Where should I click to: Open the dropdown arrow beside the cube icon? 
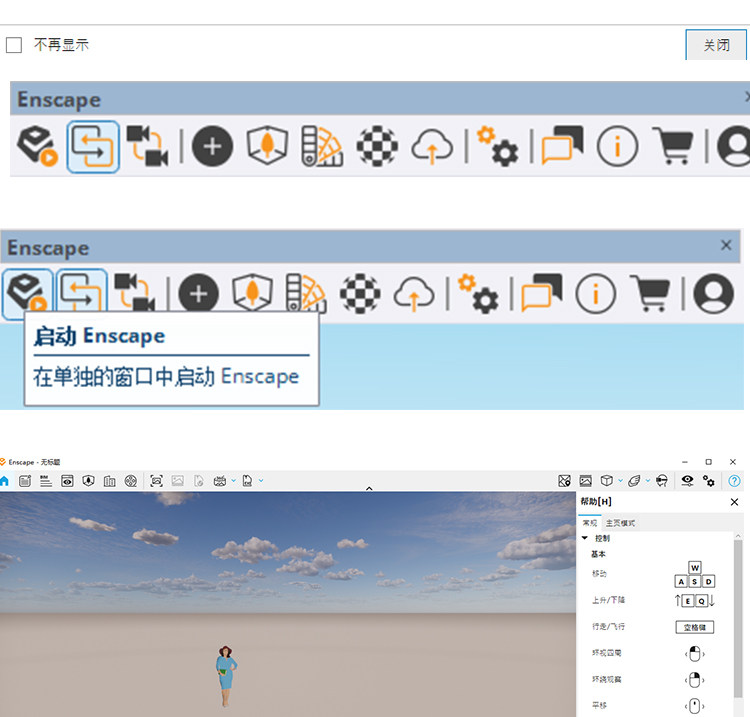click(x=620, y=480)
